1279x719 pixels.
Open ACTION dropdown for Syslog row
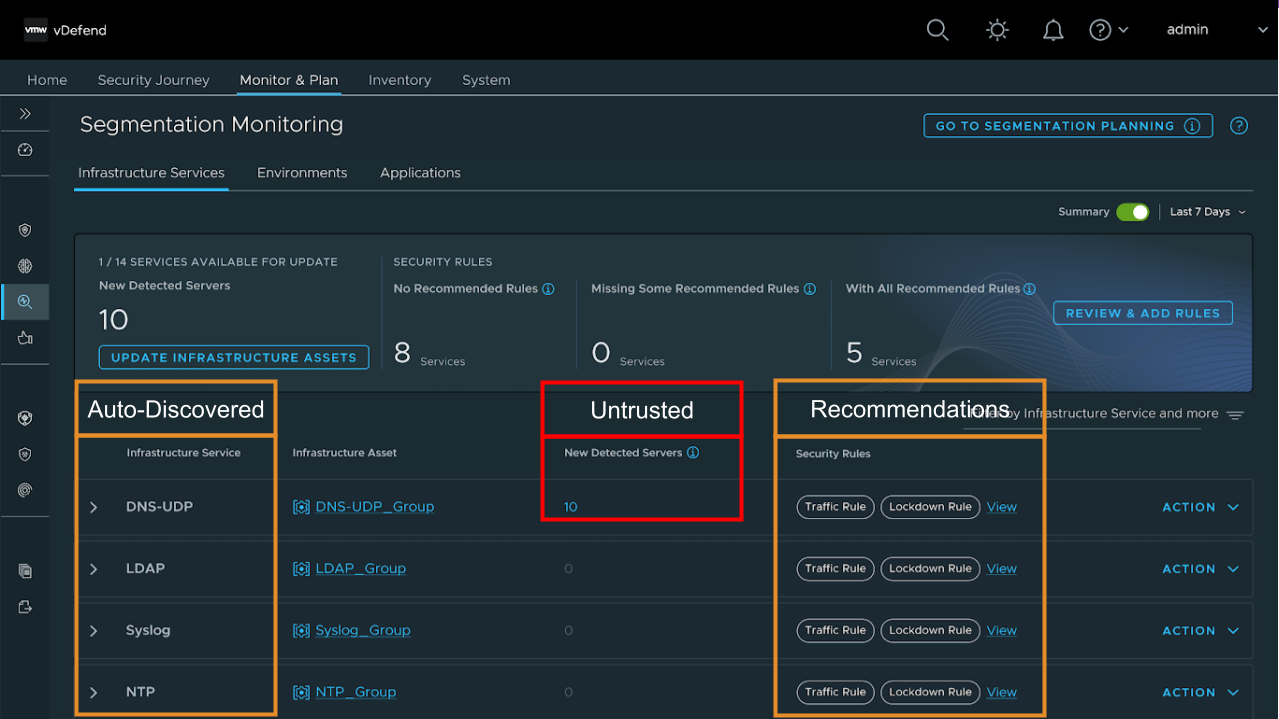[1200, 631]
